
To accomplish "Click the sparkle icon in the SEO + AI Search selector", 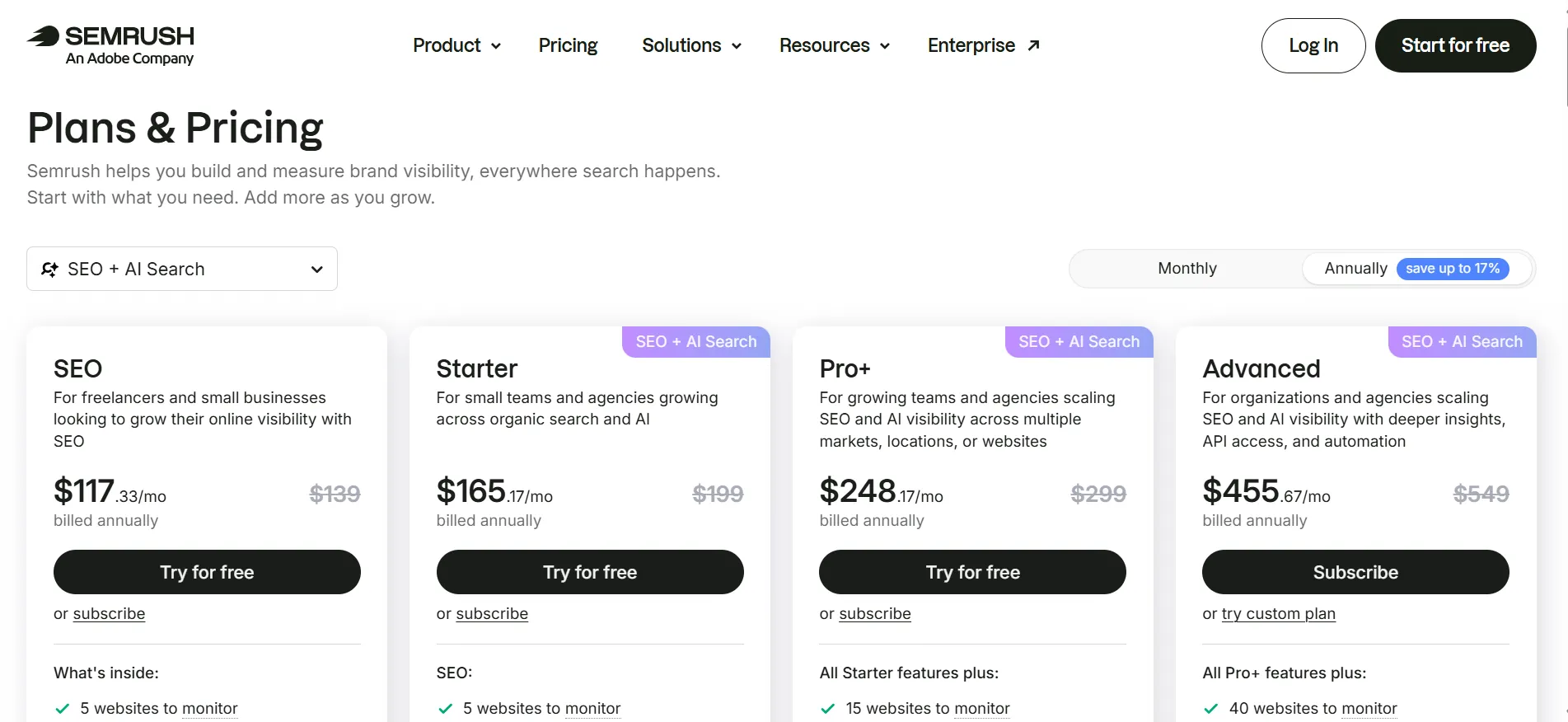I will coord(49,270).
